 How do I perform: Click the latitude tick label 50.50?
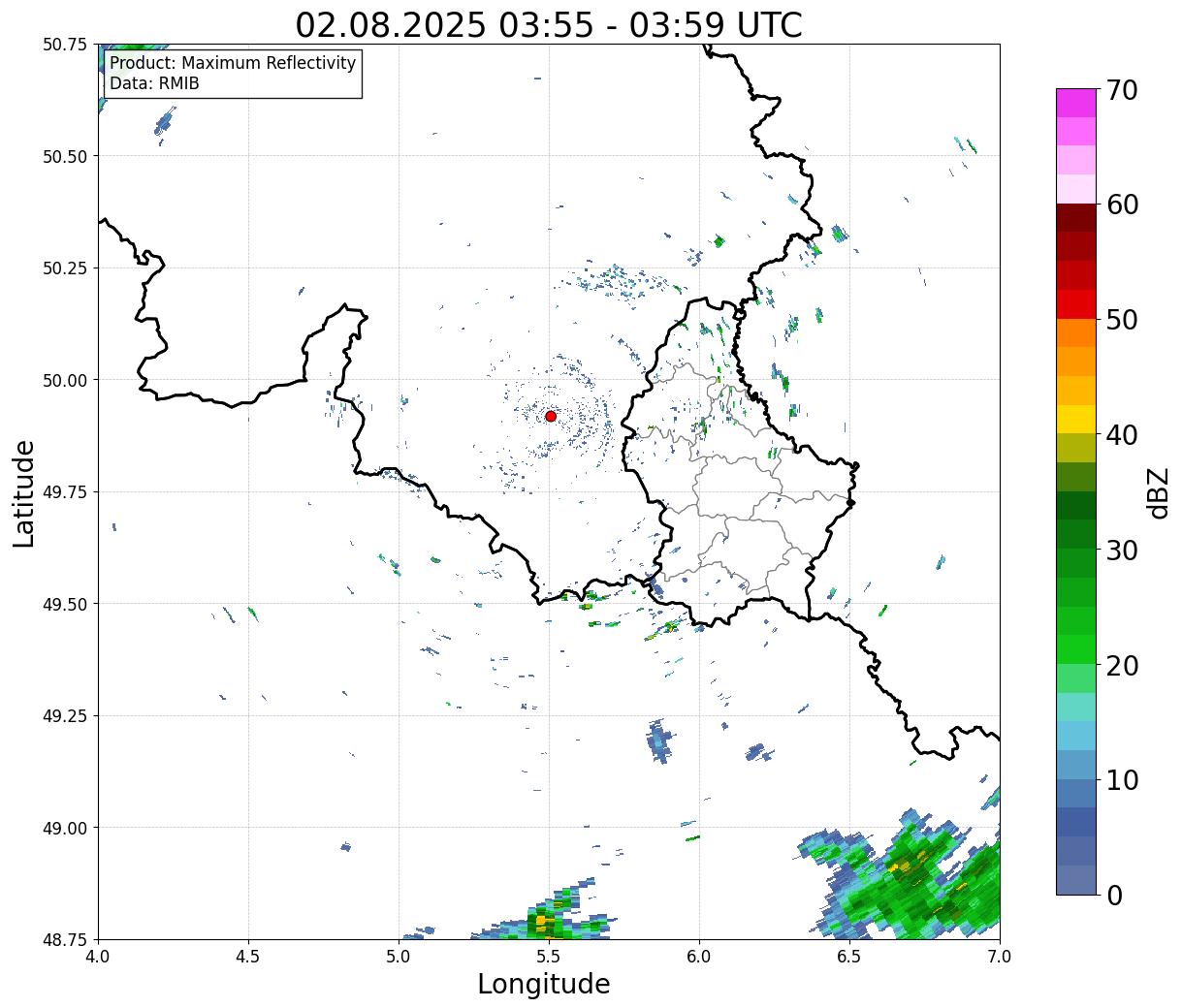pyautogui.click(x=65, y=156)
